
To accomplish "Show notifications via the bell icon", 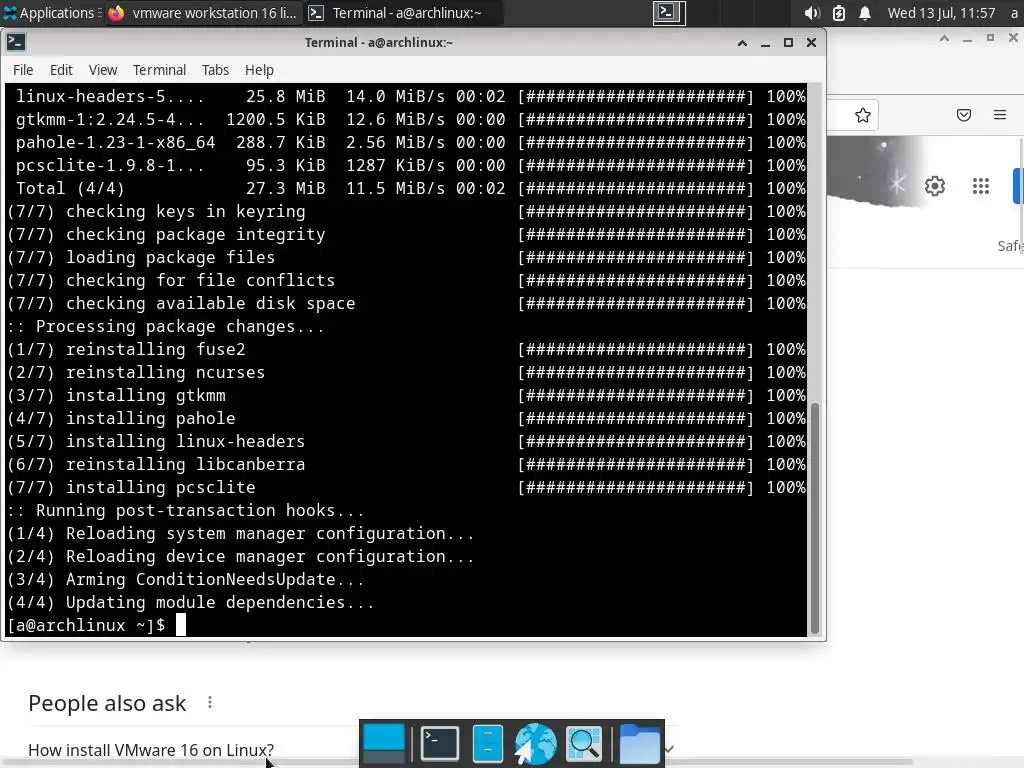I will pyautogui.click(x=865, y=12).
